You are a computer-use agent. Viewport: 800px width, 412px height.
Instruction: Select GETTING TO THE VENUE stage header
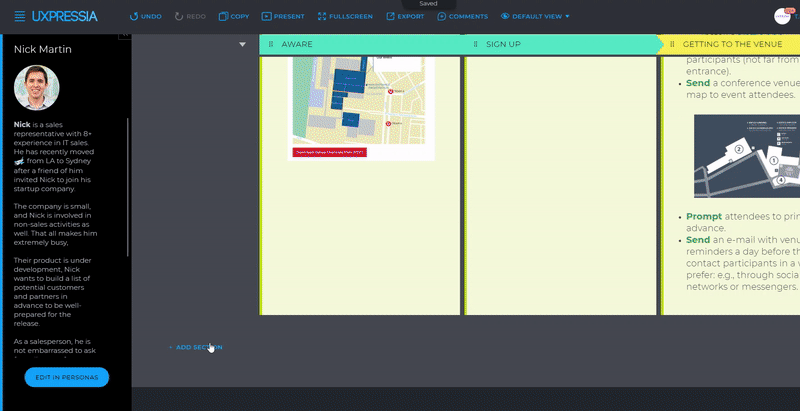pos(730,44)
